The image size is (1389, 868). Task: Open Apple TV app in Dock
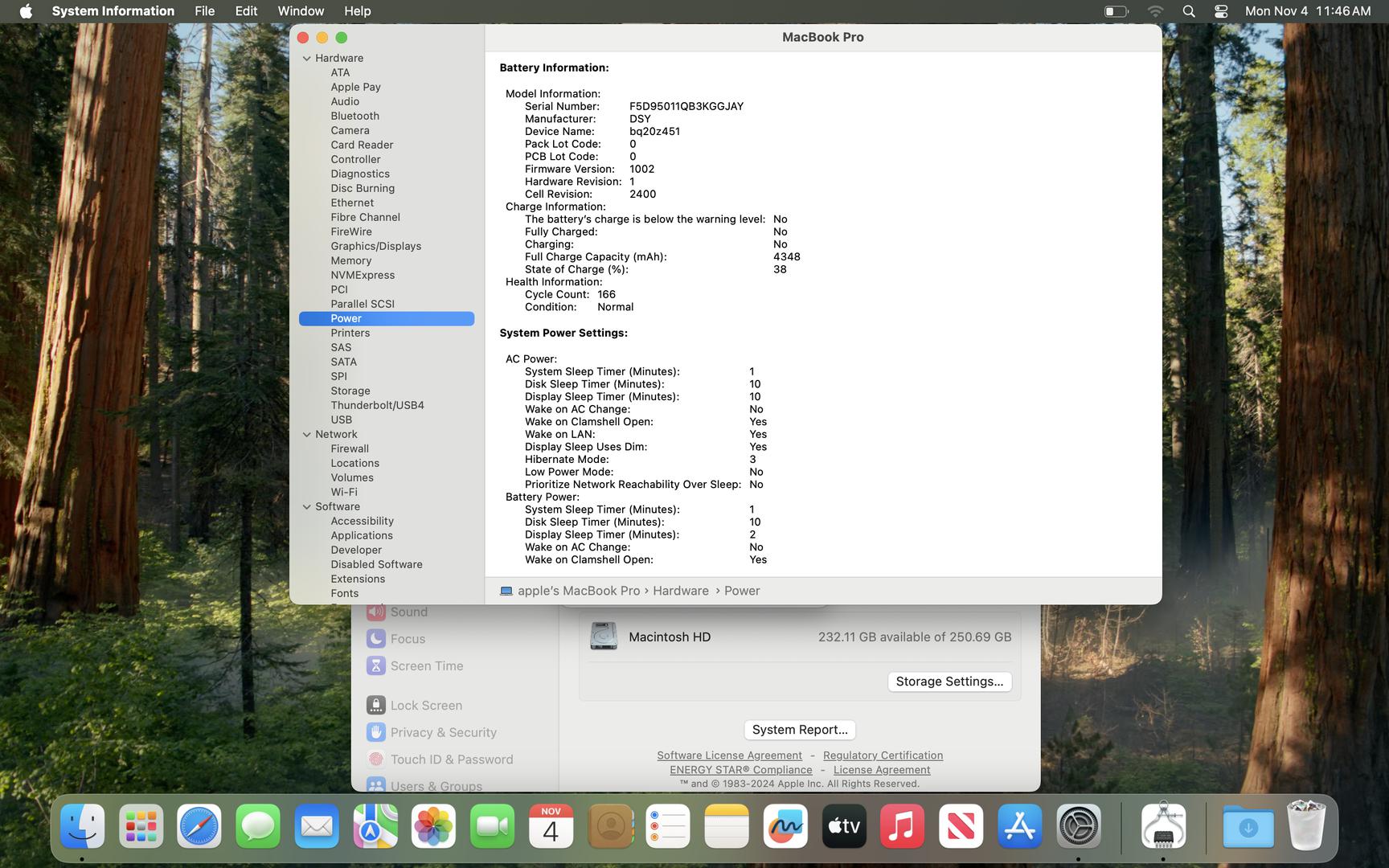844,826
